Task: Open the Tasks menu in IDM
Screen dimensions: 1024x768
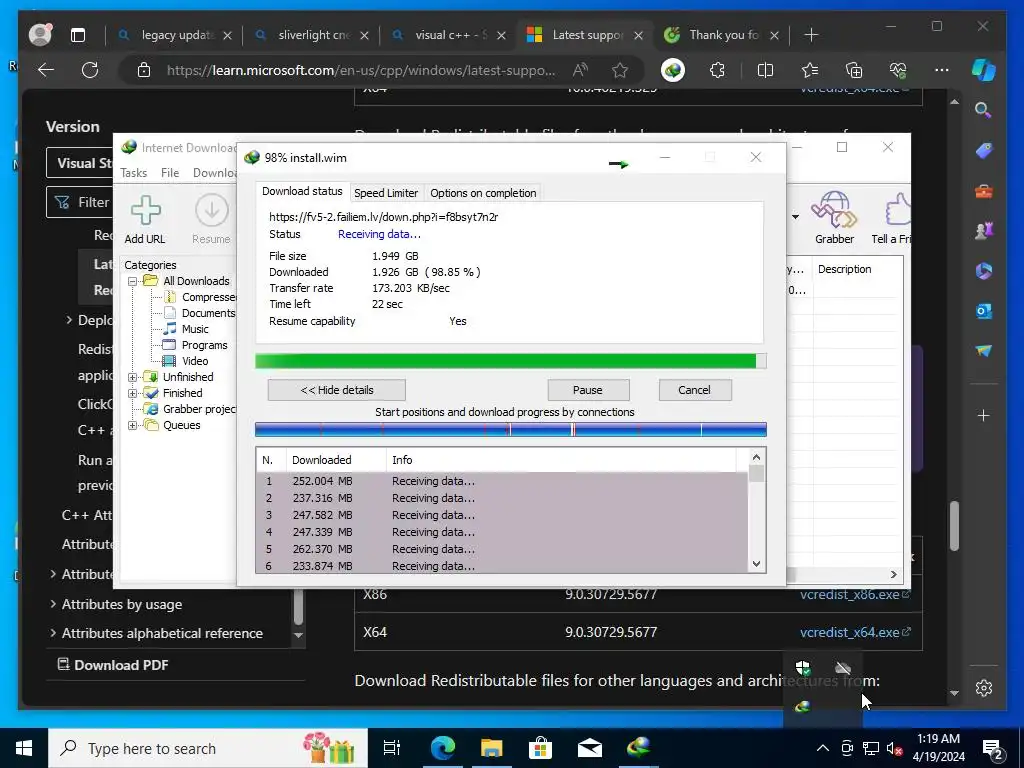Action: tap(133, 172)
